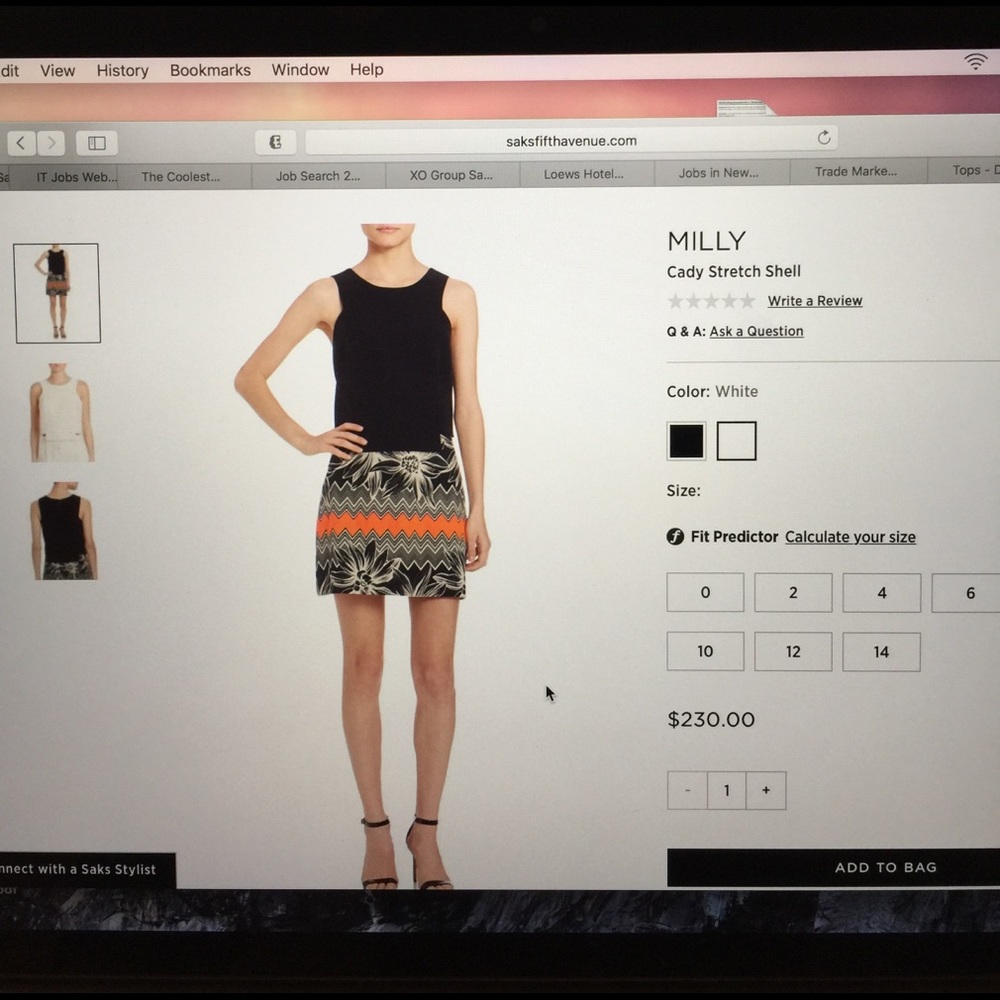Click the Fit Predictor round logo icon
This screenshot has width=1000, height=1000.
(x=675, y=537)
